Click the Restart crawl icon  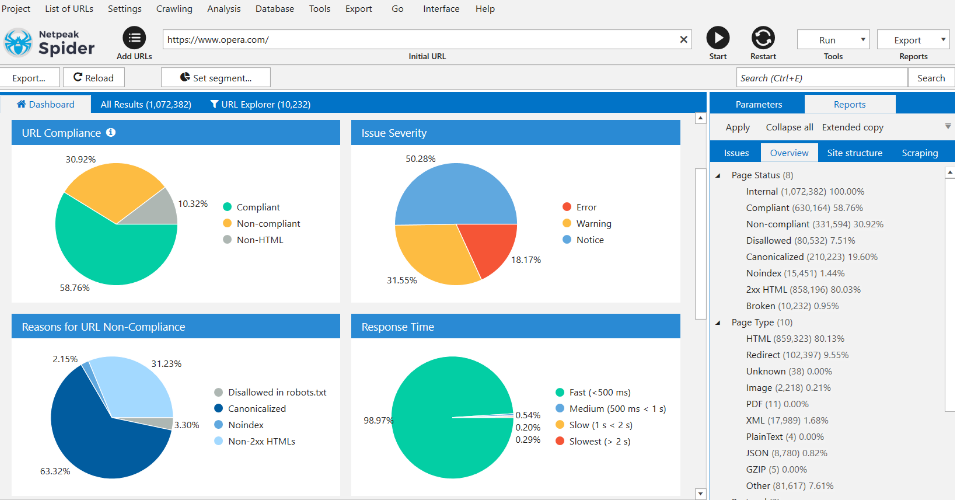coord(763,38)
